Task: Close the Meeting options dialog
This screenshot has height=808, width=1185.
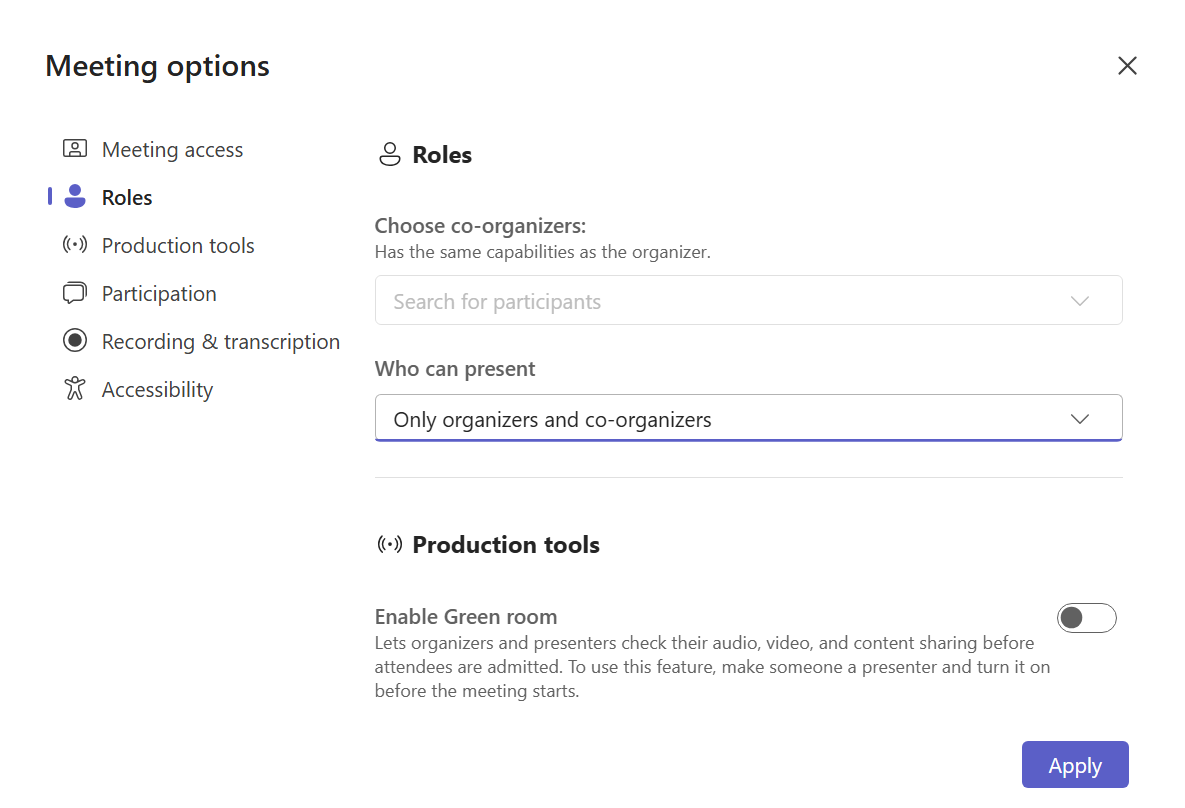Action: point(1127,66)
